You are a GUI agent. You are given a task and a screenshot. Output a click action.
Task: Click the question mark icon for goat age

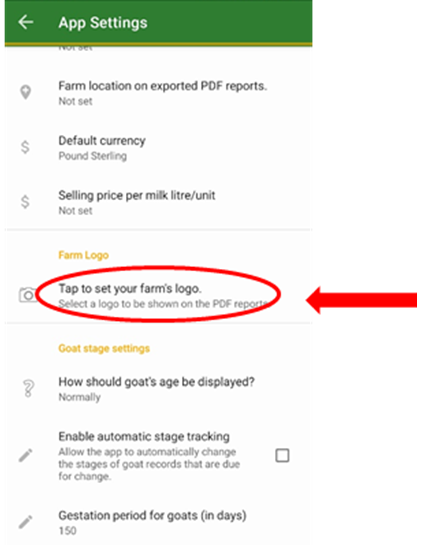coord(28,388)
